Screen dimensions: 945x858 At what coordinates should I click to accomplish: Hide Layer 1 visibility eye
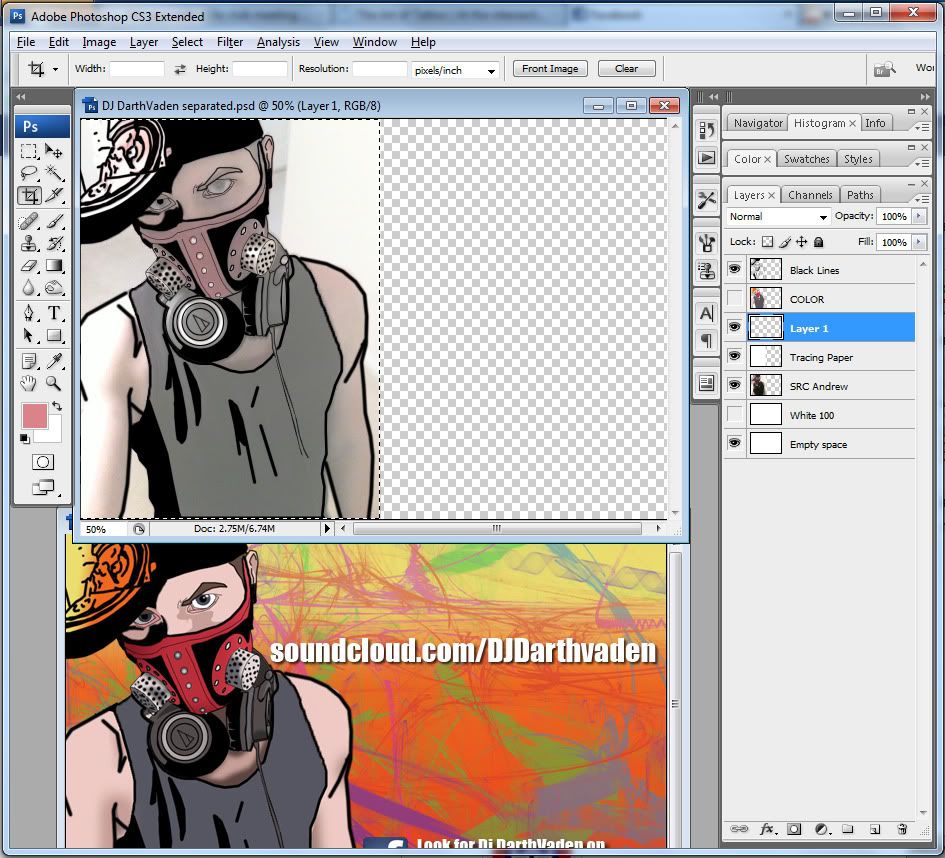coord(734,327)
